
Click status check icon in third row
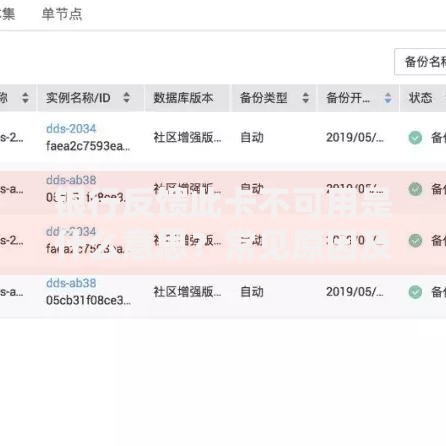click(x=415, y=240)
